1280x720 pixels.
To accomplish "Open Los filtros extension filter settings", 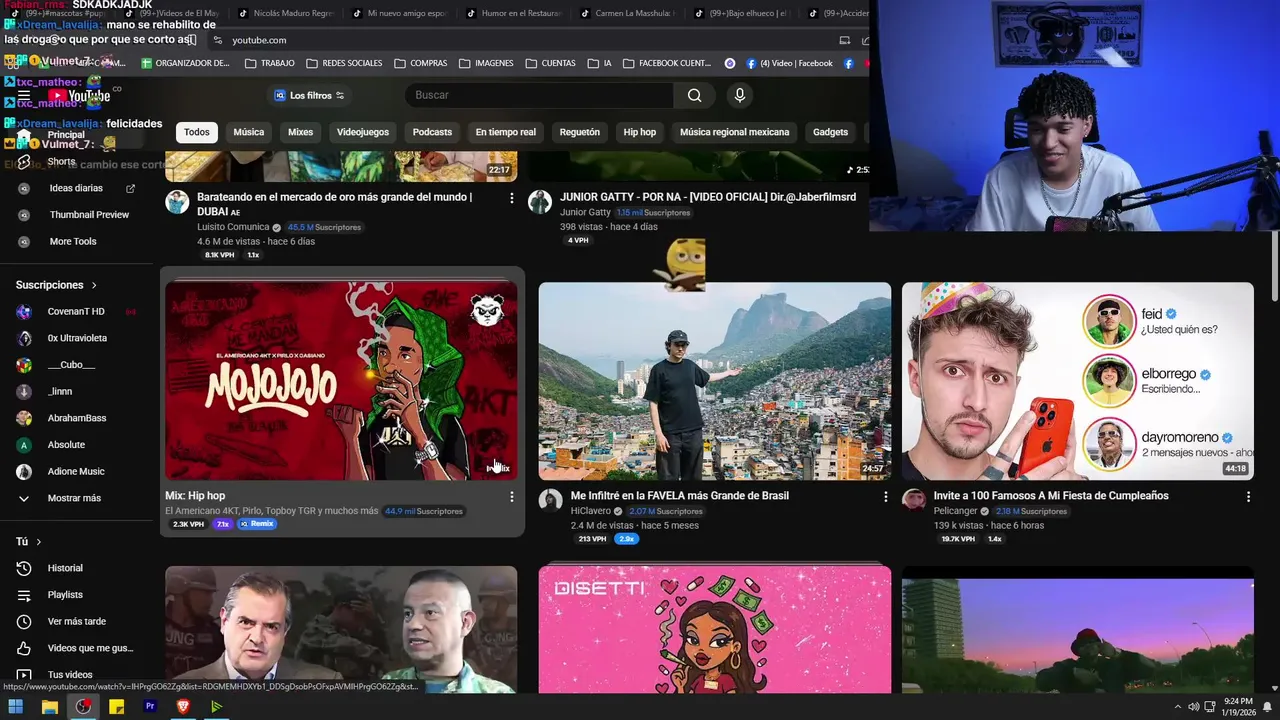I will point(309,96).
